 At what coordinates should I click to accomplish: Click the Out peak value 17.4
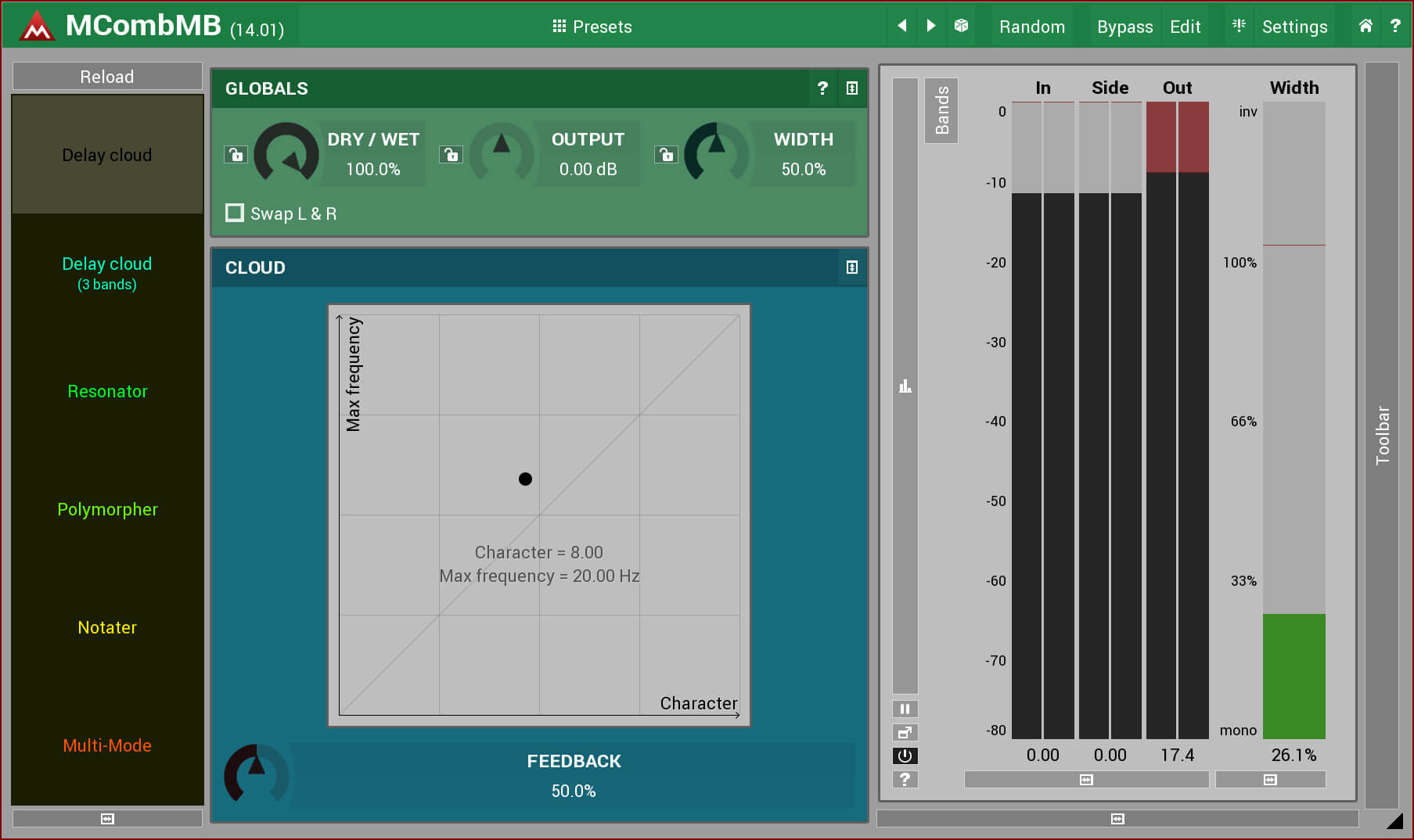[1177, 755]
